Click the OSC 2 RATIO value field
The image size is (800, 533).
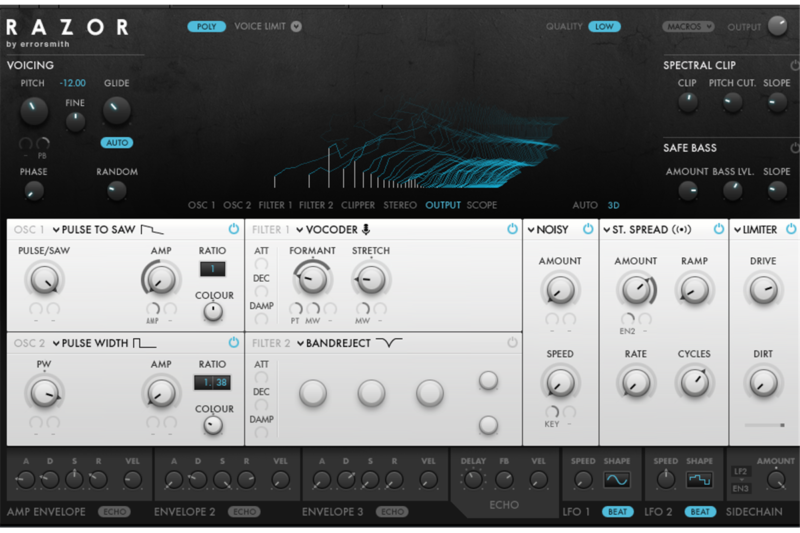tap(212, 383)
